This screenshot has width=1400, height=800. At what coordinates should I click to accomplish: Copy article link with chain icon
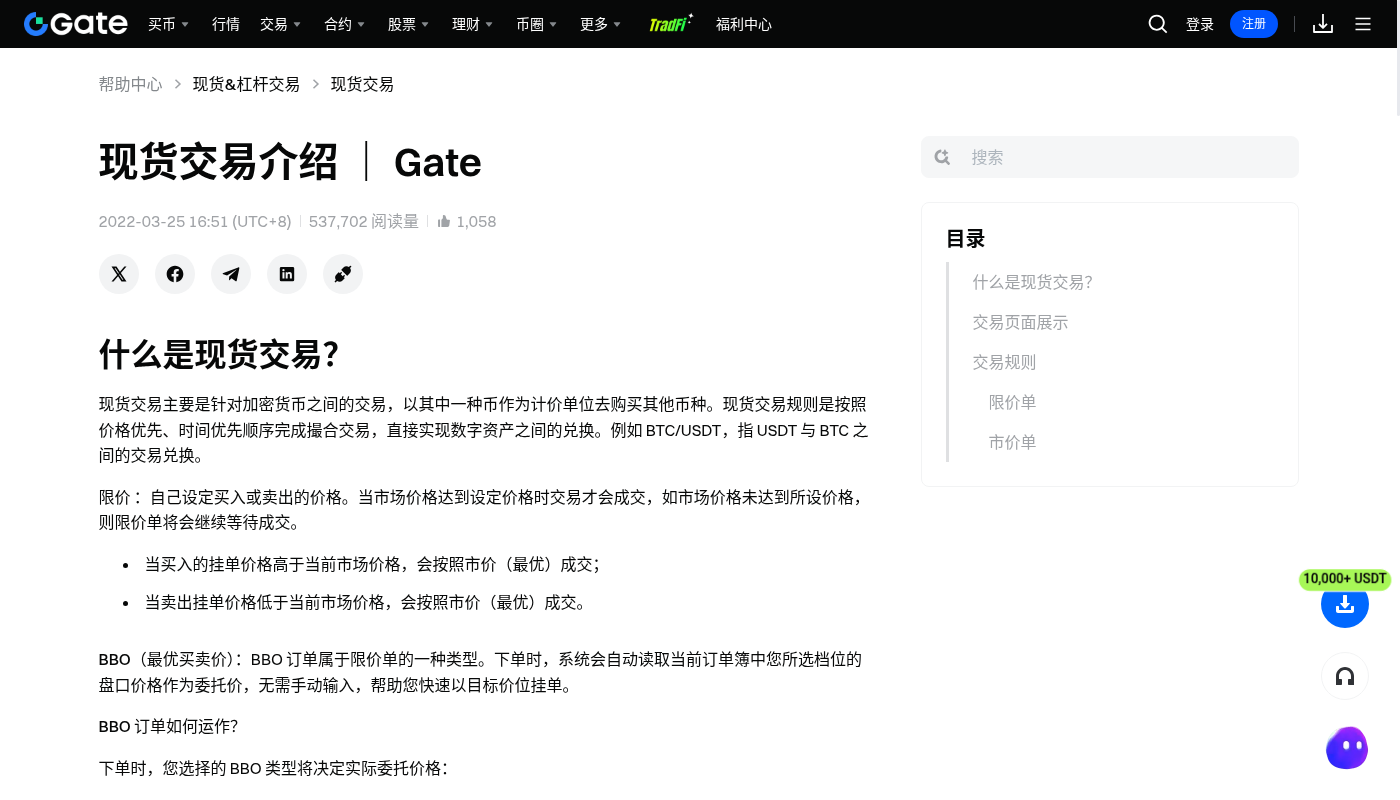coord(343,274)
